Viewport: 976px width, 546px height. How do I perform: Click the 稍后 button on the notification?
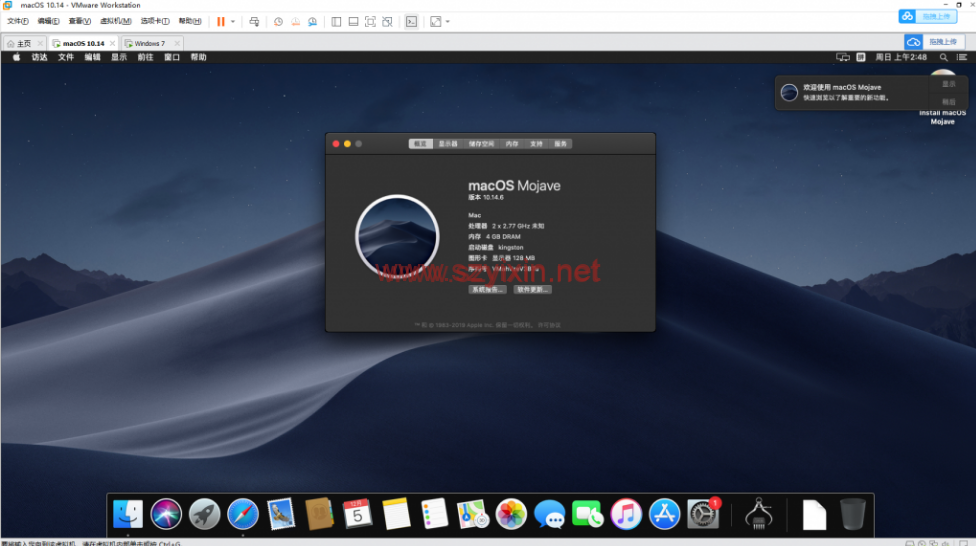click(x=949, y=101)
